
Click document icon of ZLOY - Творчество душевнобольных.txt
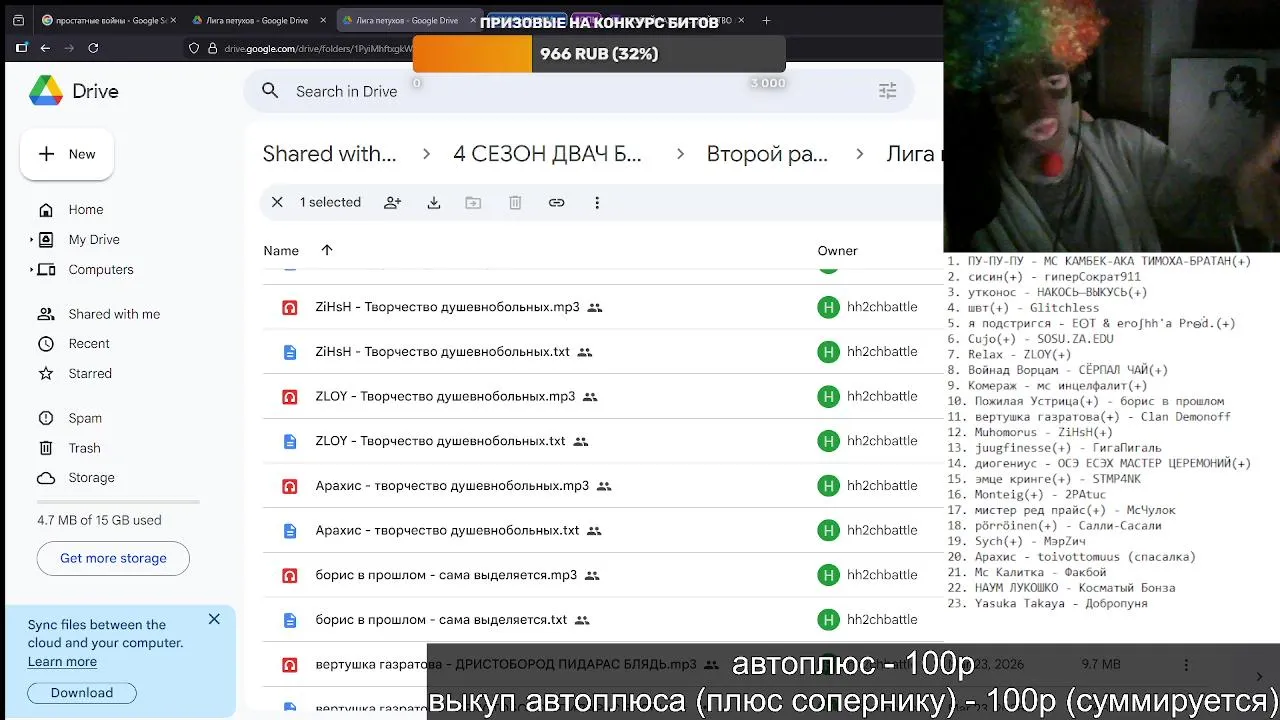pyautogui.click(x=290, y=441)
